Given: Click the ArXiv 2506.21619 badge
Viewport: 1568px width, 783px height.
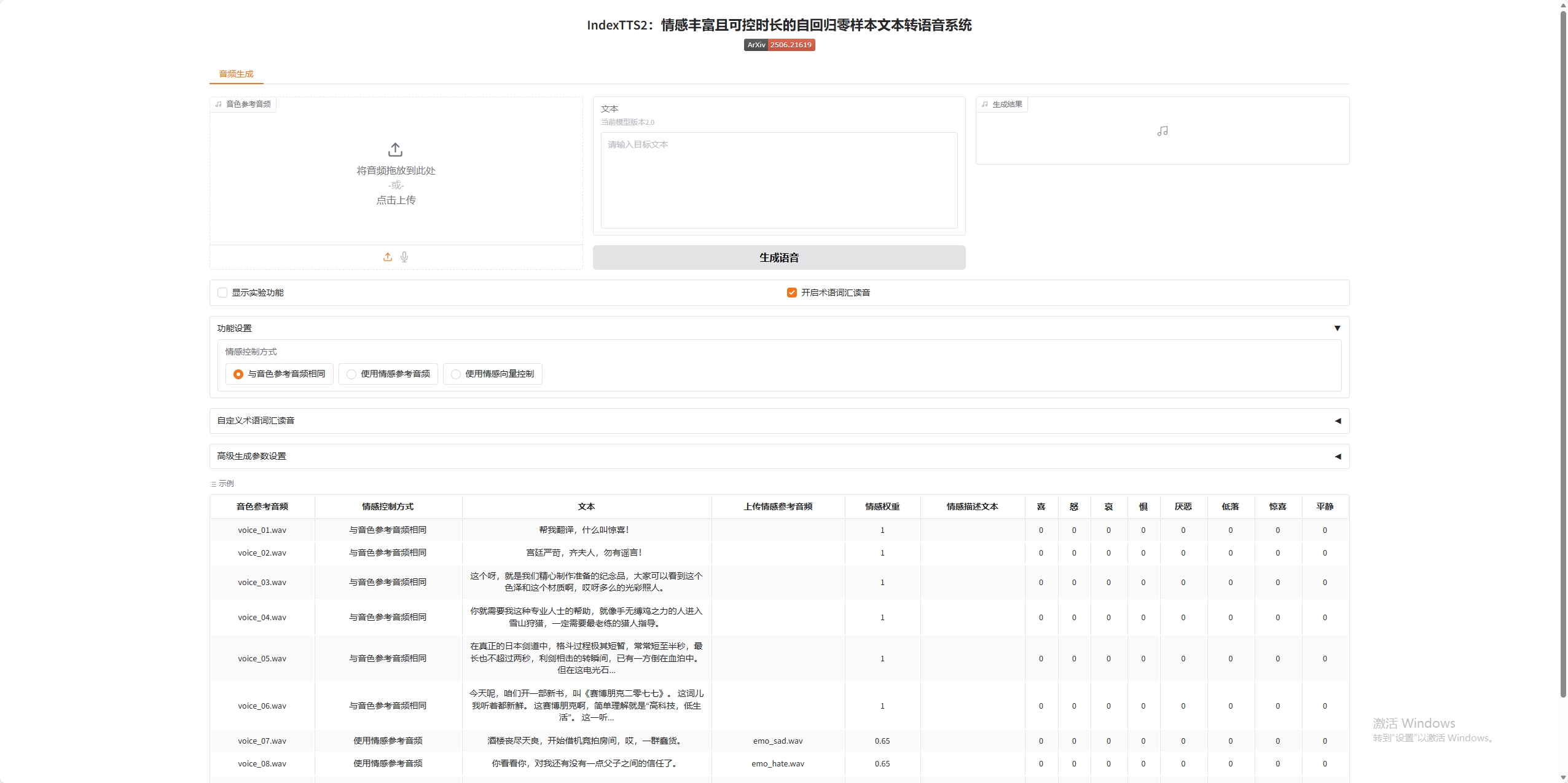Looking at the screenshot, I should [779, 45].
